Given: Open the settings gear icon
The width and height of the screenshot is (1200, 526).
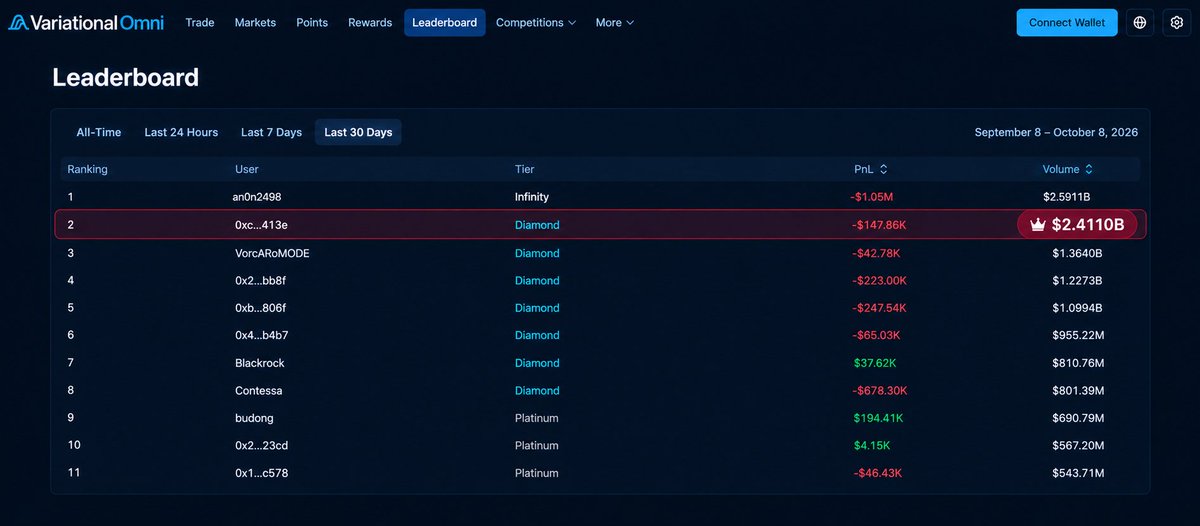Looking at the screenshot, I should click(1177, 22).
